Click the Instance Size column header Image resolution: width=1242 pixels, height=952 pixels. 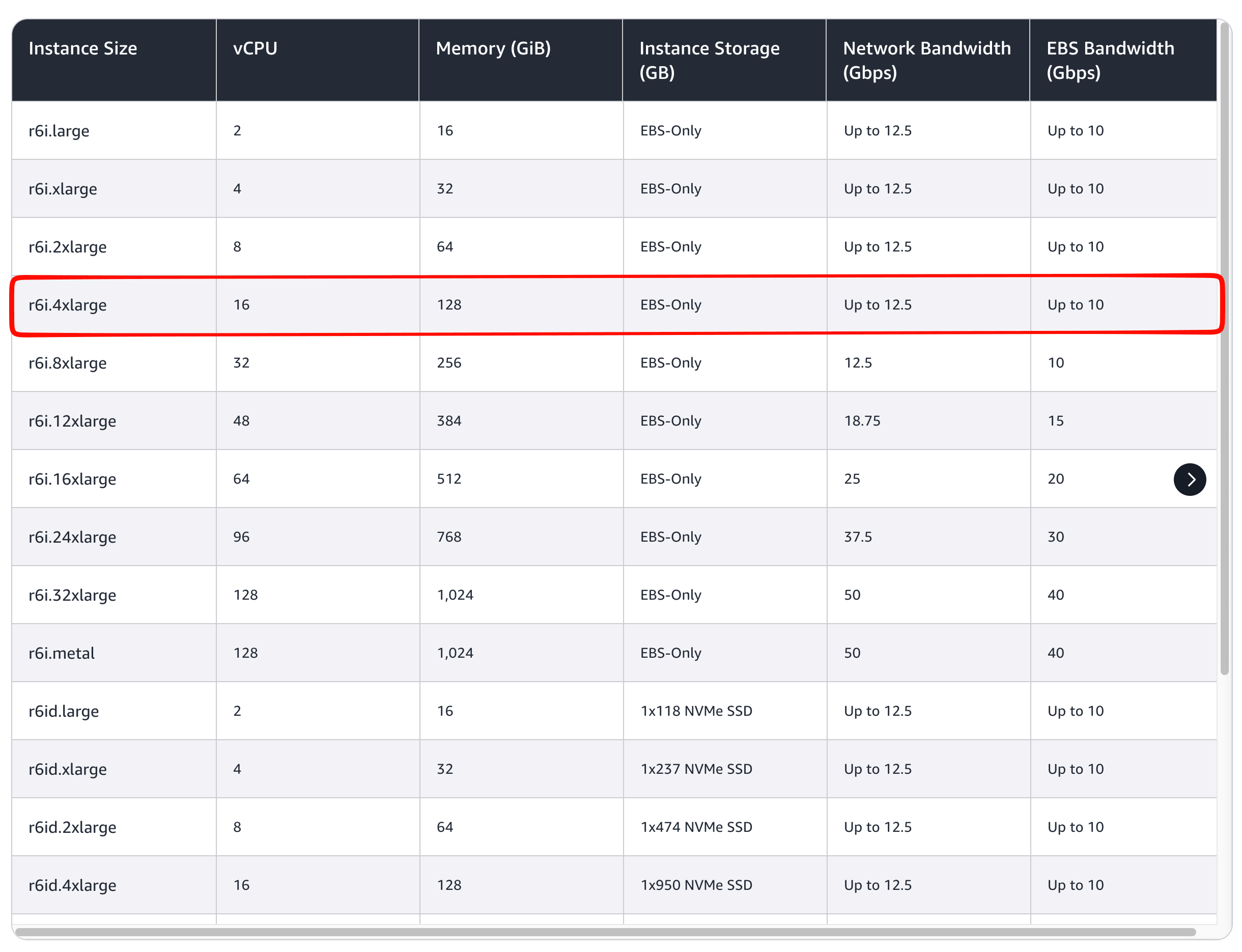(114, 60)
